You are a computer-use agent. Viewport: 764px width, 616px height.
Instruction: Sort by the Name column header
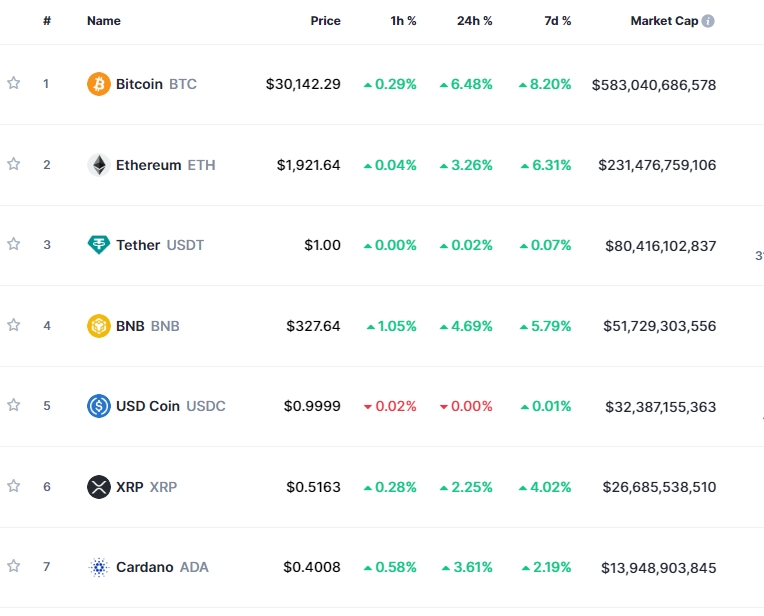103,21
